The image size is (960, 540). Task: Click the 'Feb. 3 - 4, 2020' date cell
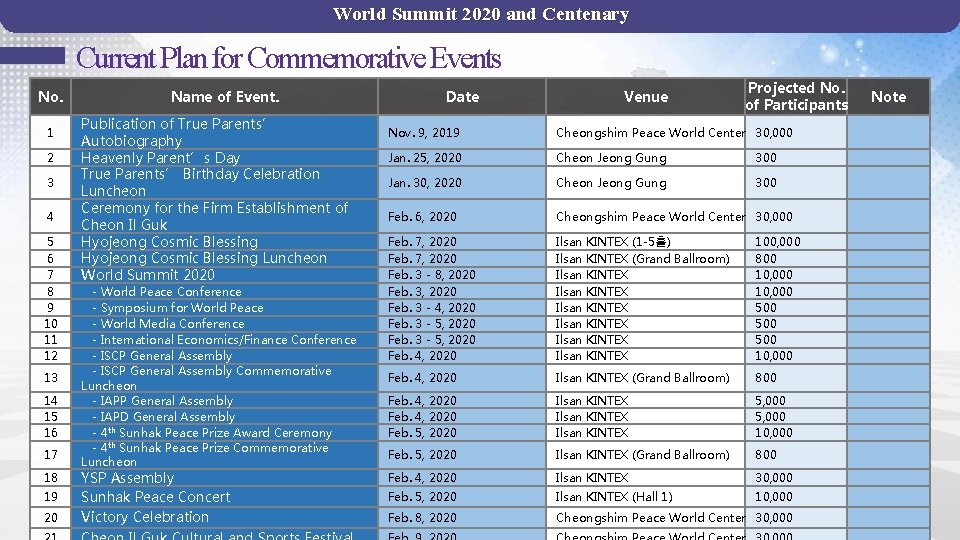point(462,308)
